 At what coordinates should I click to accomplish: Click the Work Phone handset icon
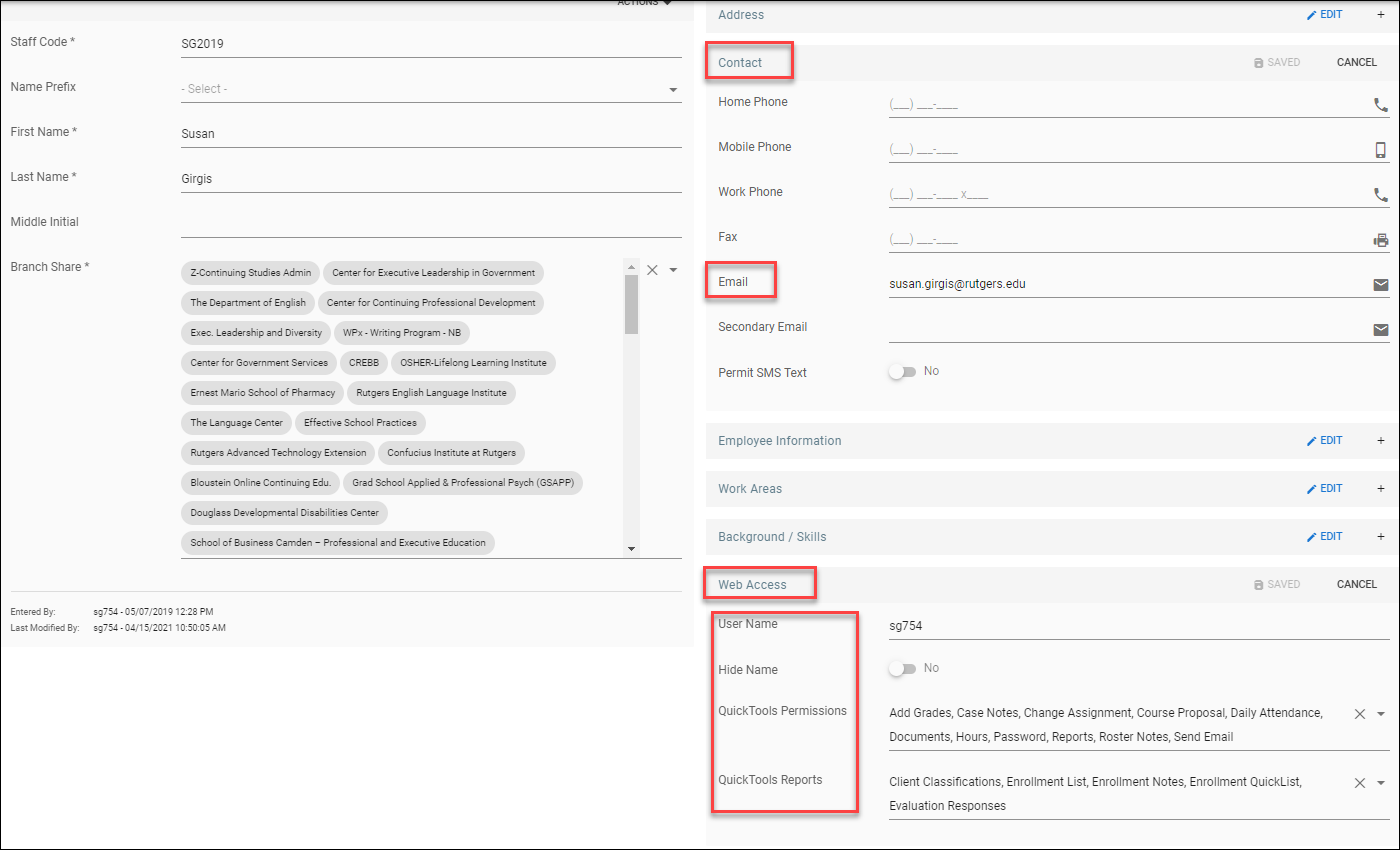1381,195
